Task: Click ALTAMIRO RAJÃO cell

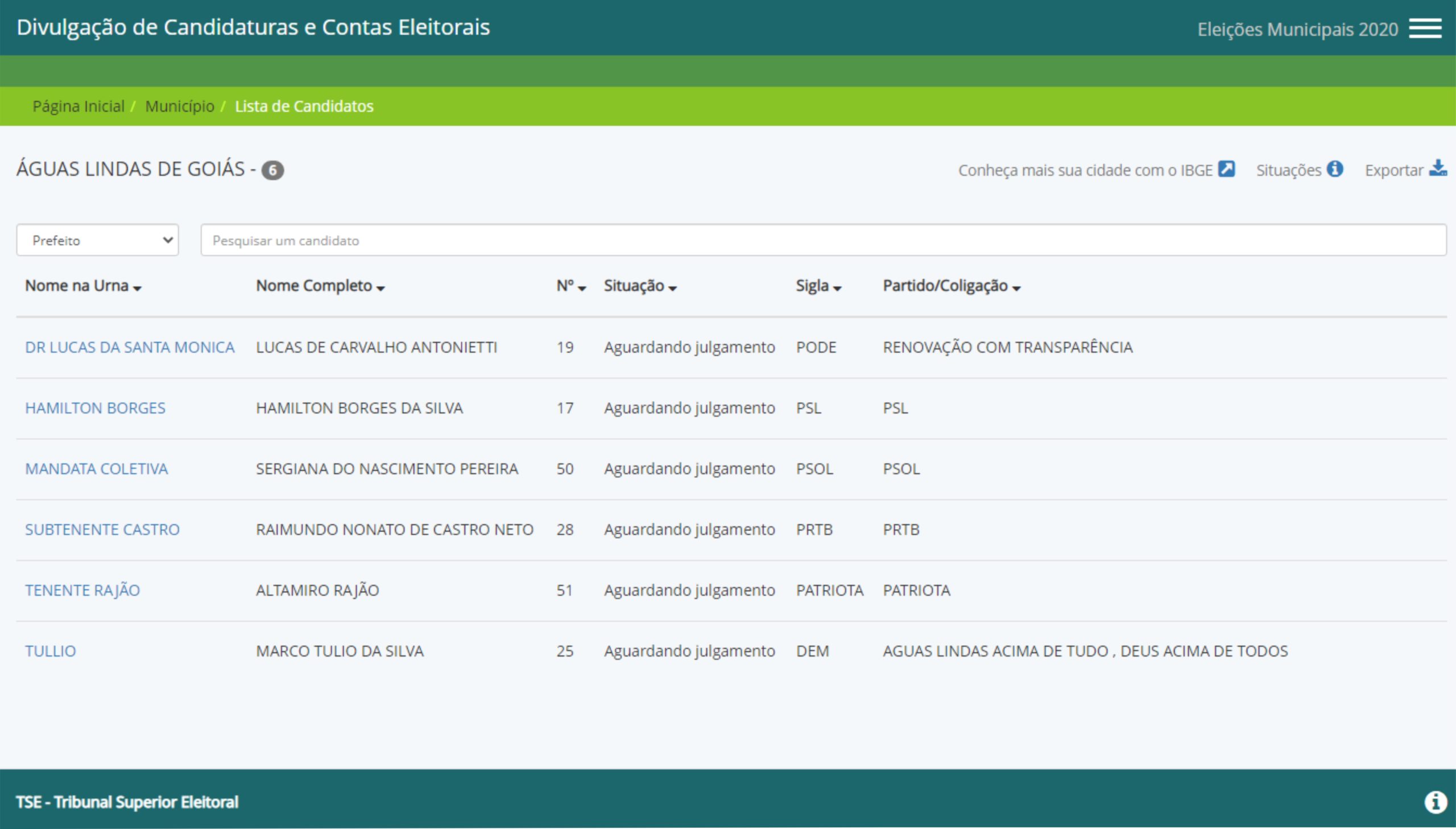Action: pyautogui.click(x=317, y=591)
